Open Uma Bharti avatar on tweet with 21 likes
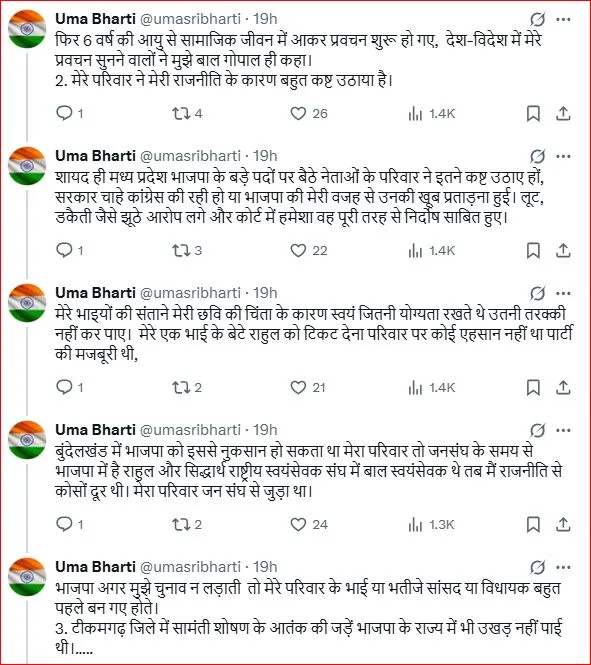The width and height of the screenshot is (591, 665). pyautogui.click(x=27, y=303)
